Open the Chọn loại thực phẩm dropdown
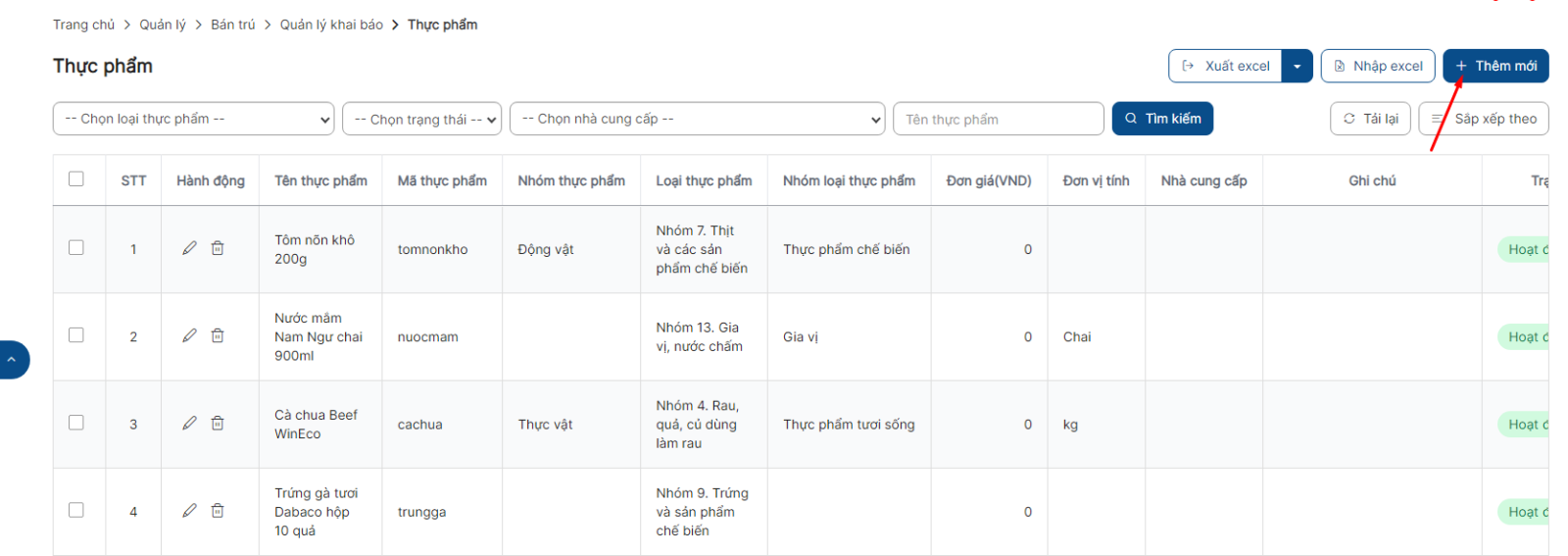Screen dimensions: 1568x556 tap(193, 119)
